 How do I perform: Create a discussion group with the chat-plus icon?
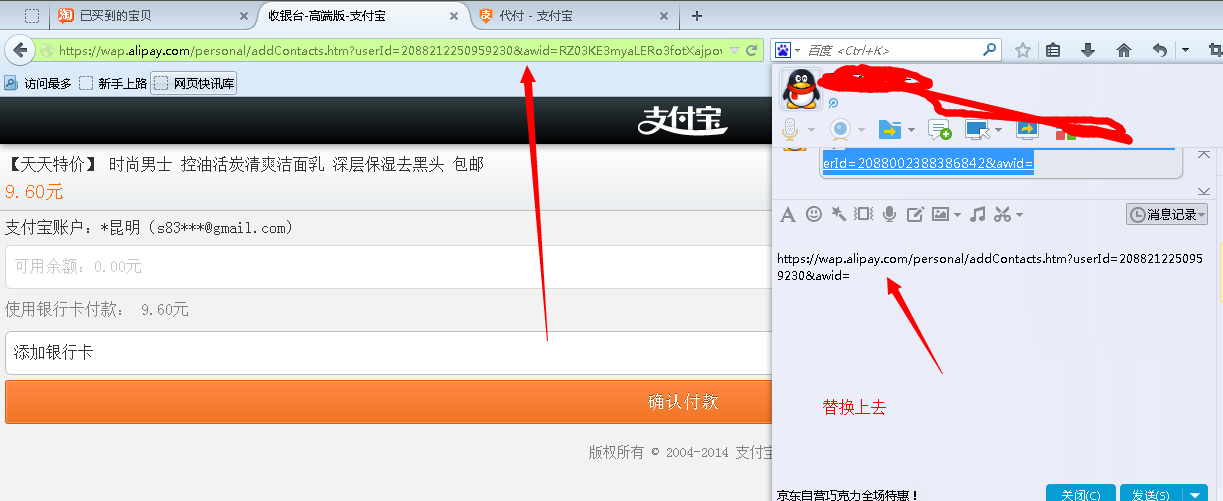[939, 129]
